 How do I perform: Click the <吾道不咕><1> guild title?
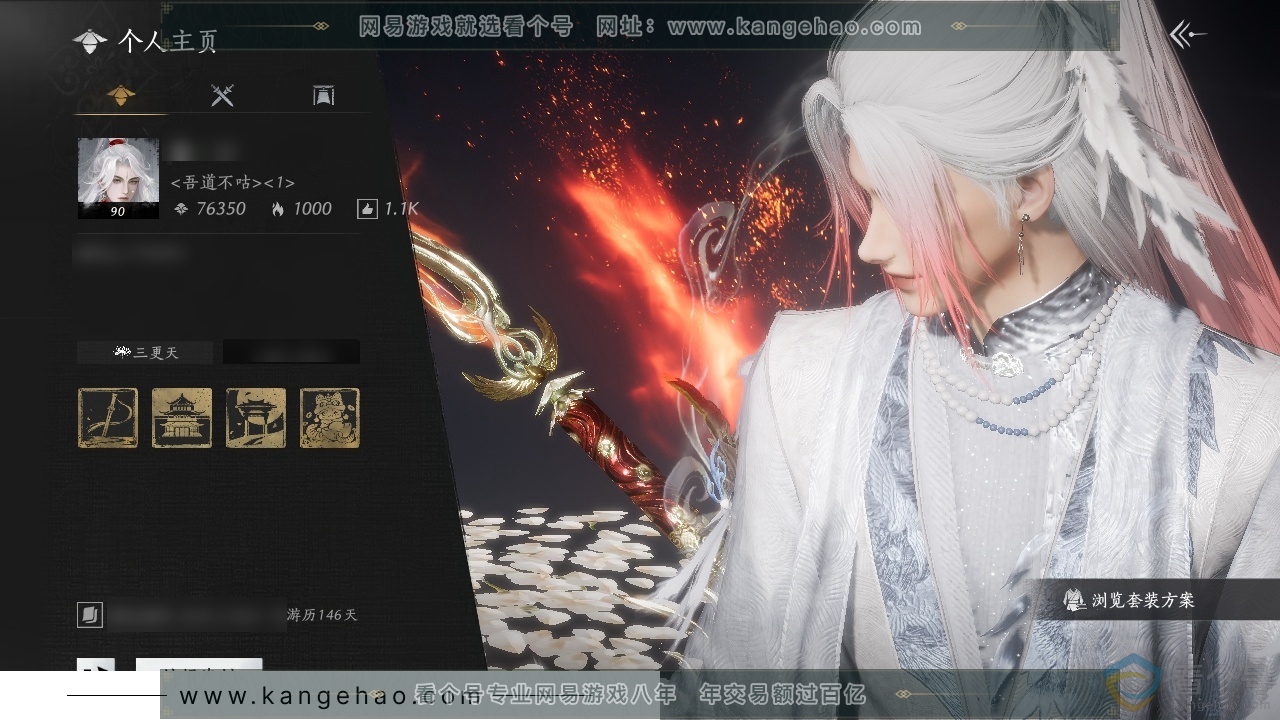click(x=233, y=183)
